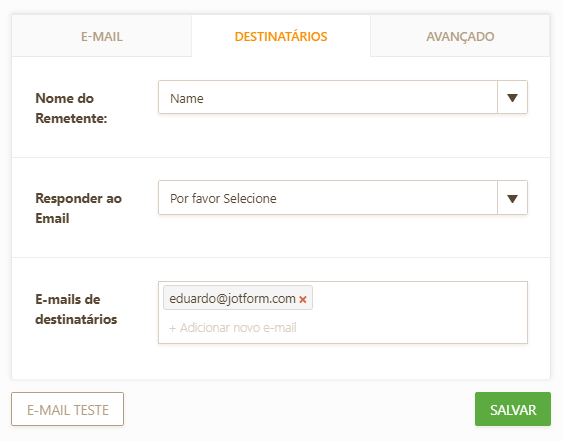563x441 pixels.
Task: Open the Nome do Remetente dropdown arrow
Action: pyautogui.click(x=512, y=97)
